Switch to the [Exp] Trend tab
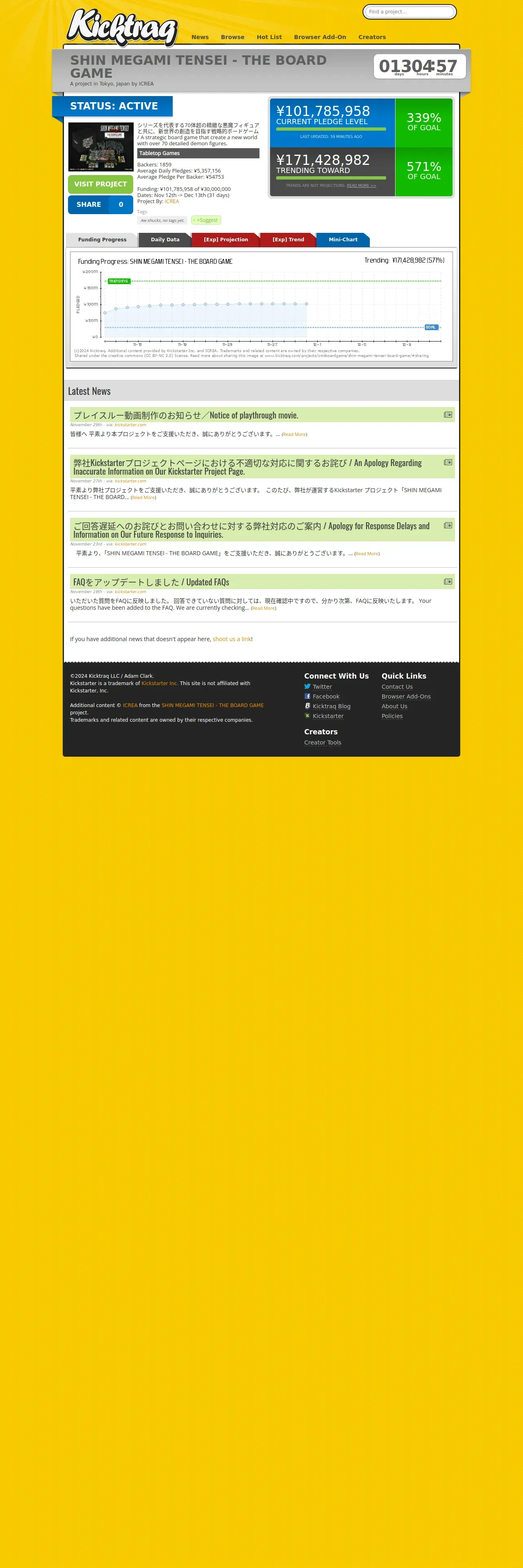This screenshot has width=523, height=1568. [288, 240]
